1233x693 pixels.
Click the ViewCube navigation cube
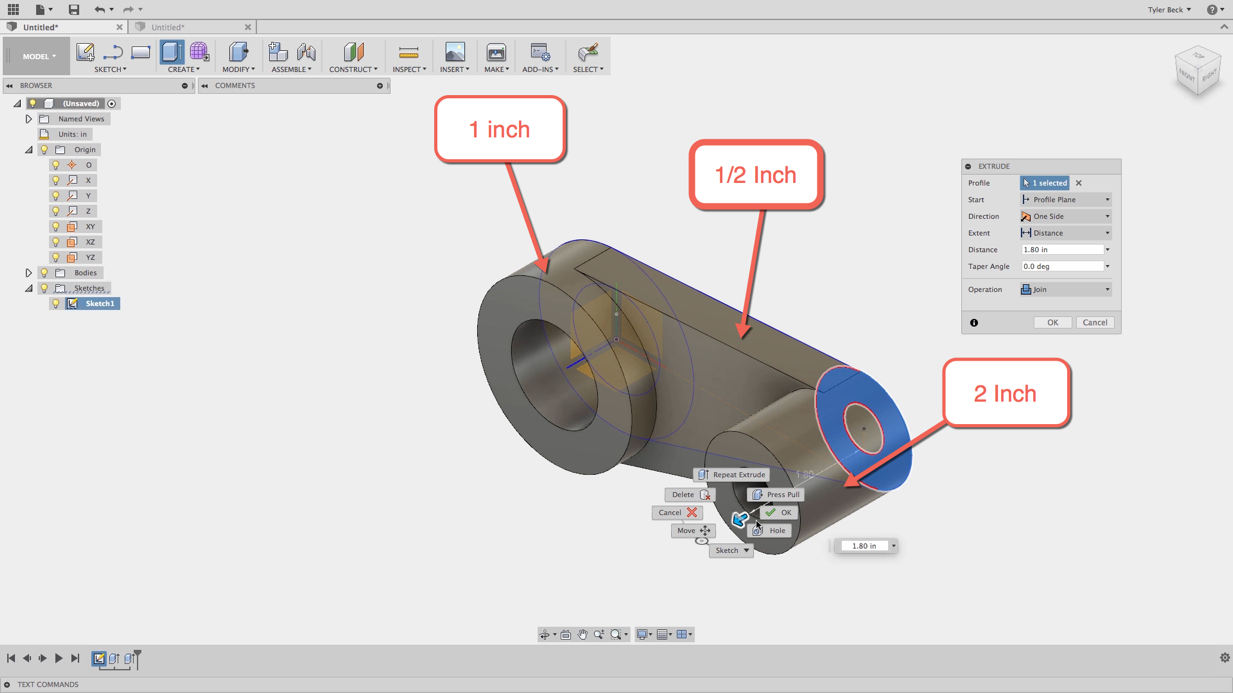click(1197, 72)
